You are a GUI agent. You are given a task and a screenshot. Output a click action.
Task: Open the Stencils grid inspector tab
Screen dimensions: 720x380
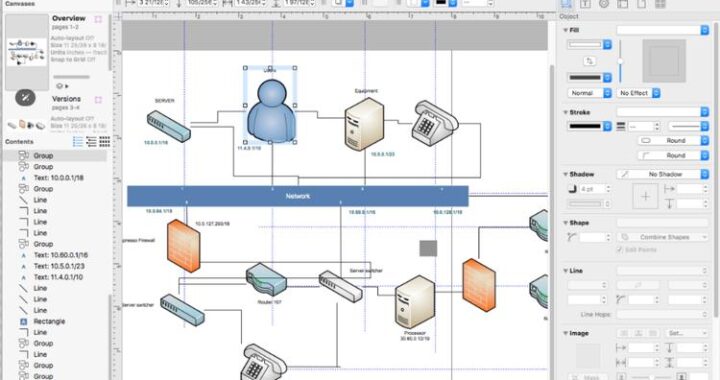(660, 4)
